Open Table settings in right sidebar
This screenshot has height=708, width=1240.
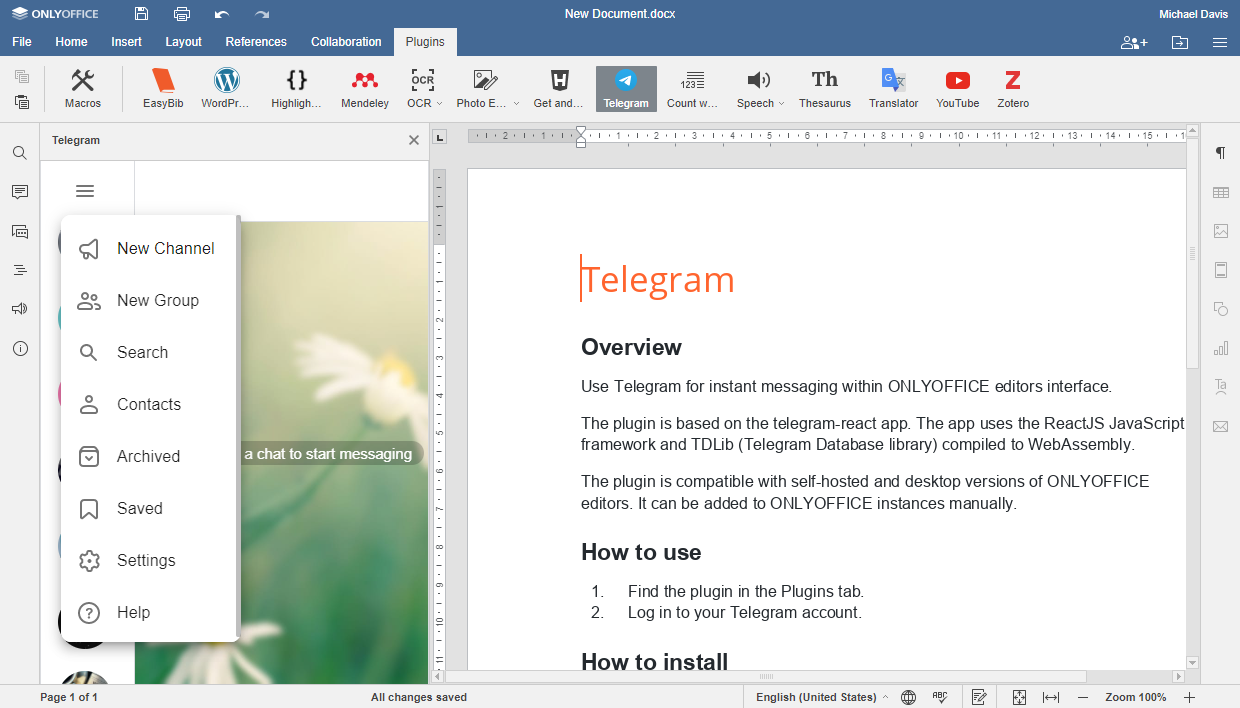(1220, 192)
